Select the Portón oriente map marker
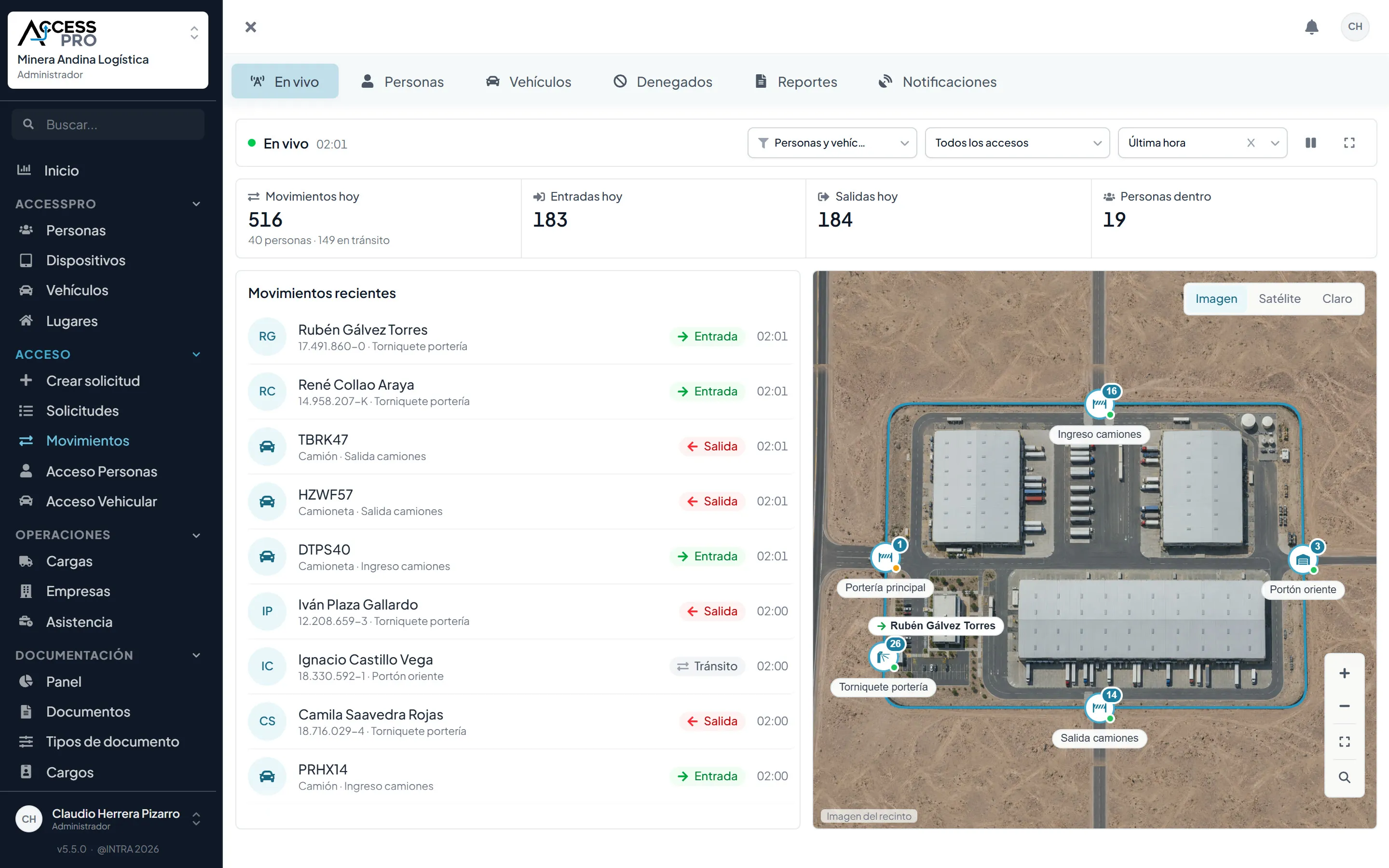The width and height of the screenshot is (1389, 868). pos(1303,560)
